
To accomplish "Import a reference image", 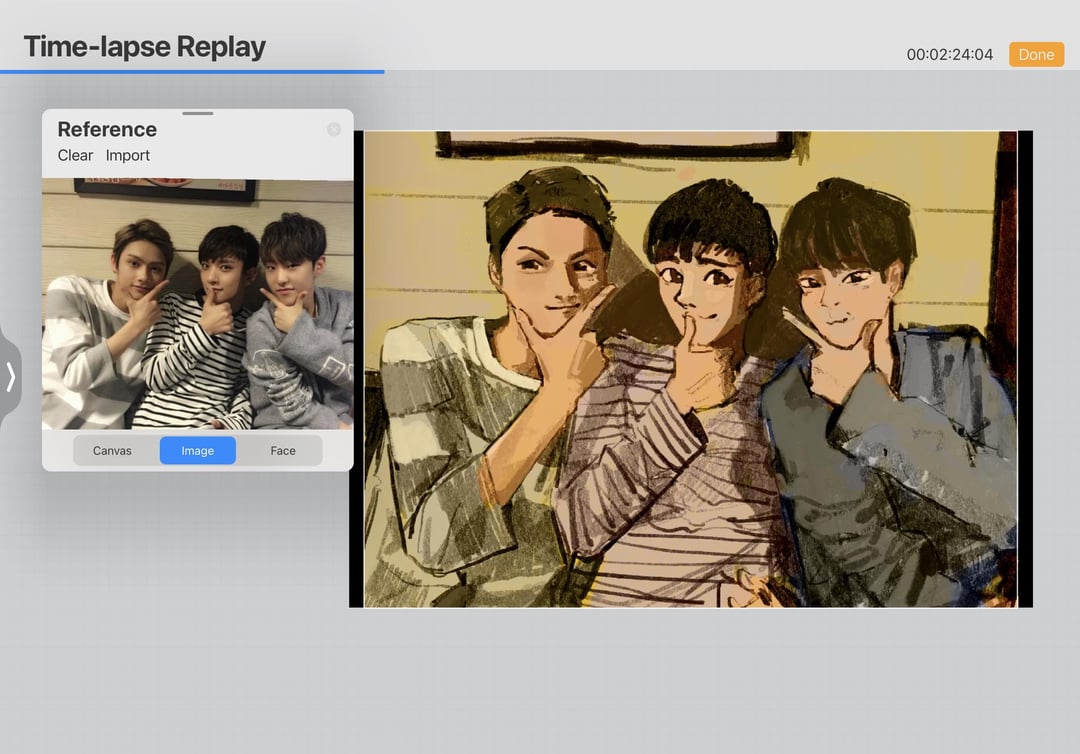I will tap(127, 156).
